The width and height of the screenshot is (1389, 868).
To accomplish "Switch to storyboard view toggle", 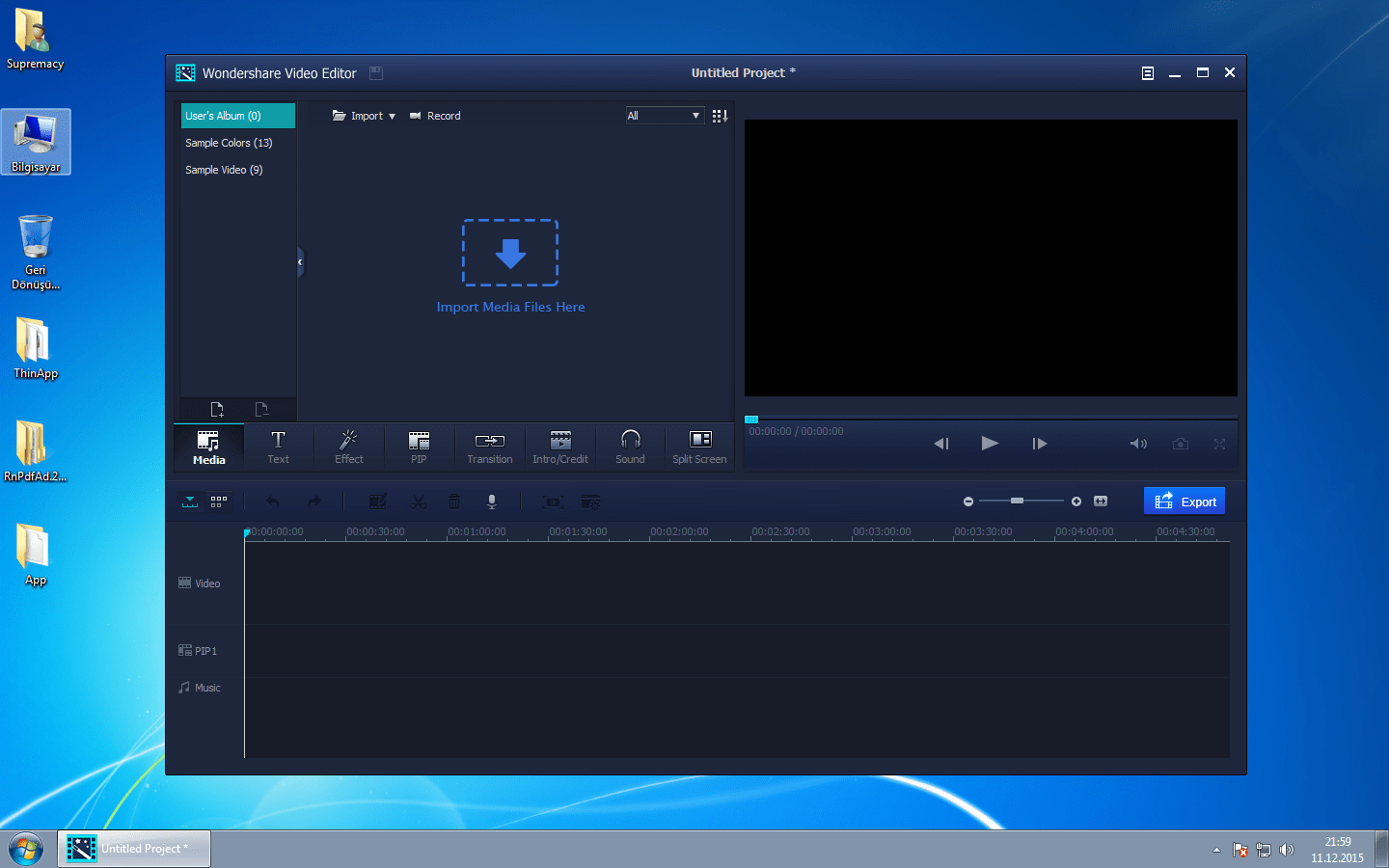I will [x=218, y=501].
